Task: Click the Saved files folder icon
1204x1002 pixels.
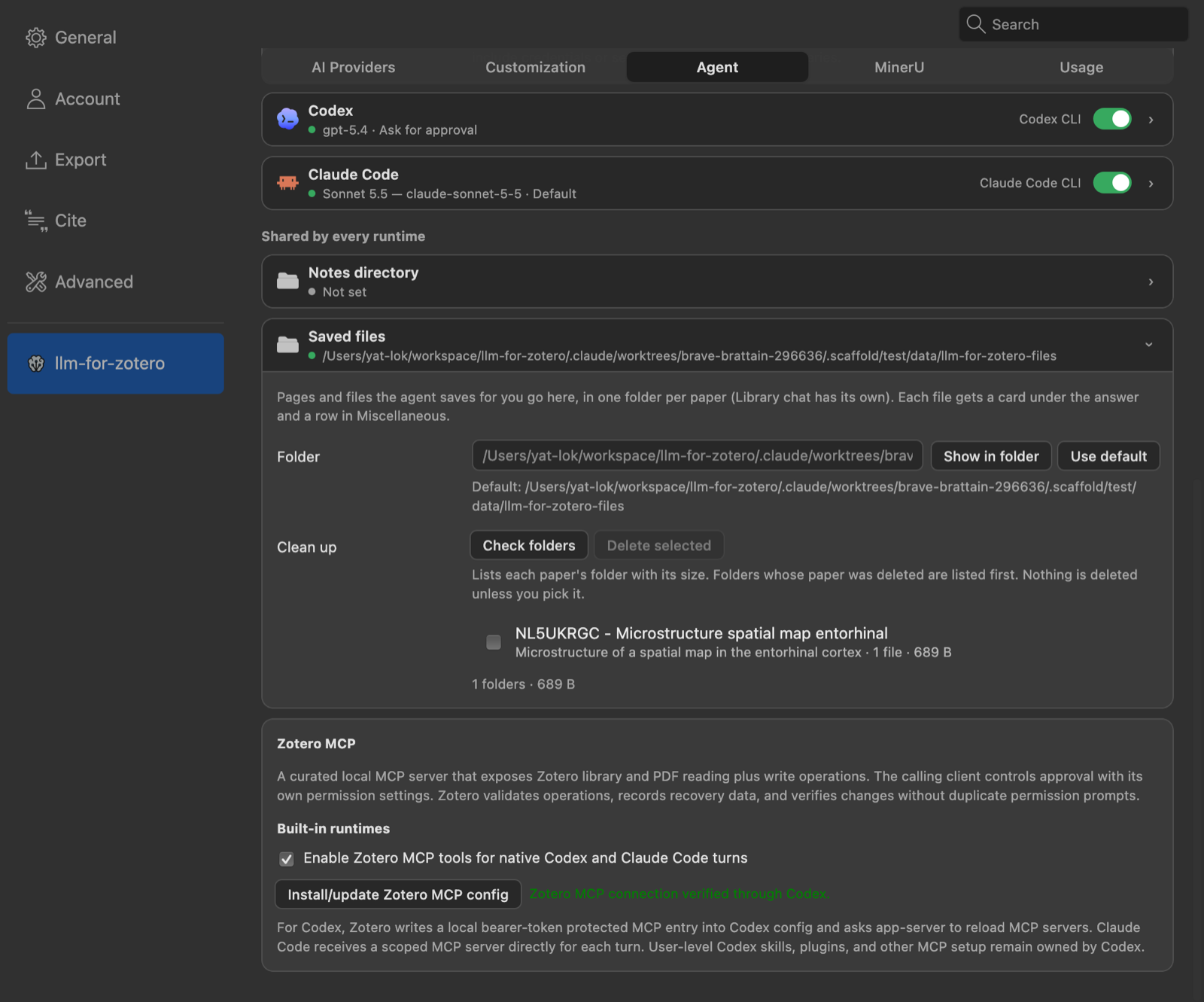Action: (x=287, y=345)
